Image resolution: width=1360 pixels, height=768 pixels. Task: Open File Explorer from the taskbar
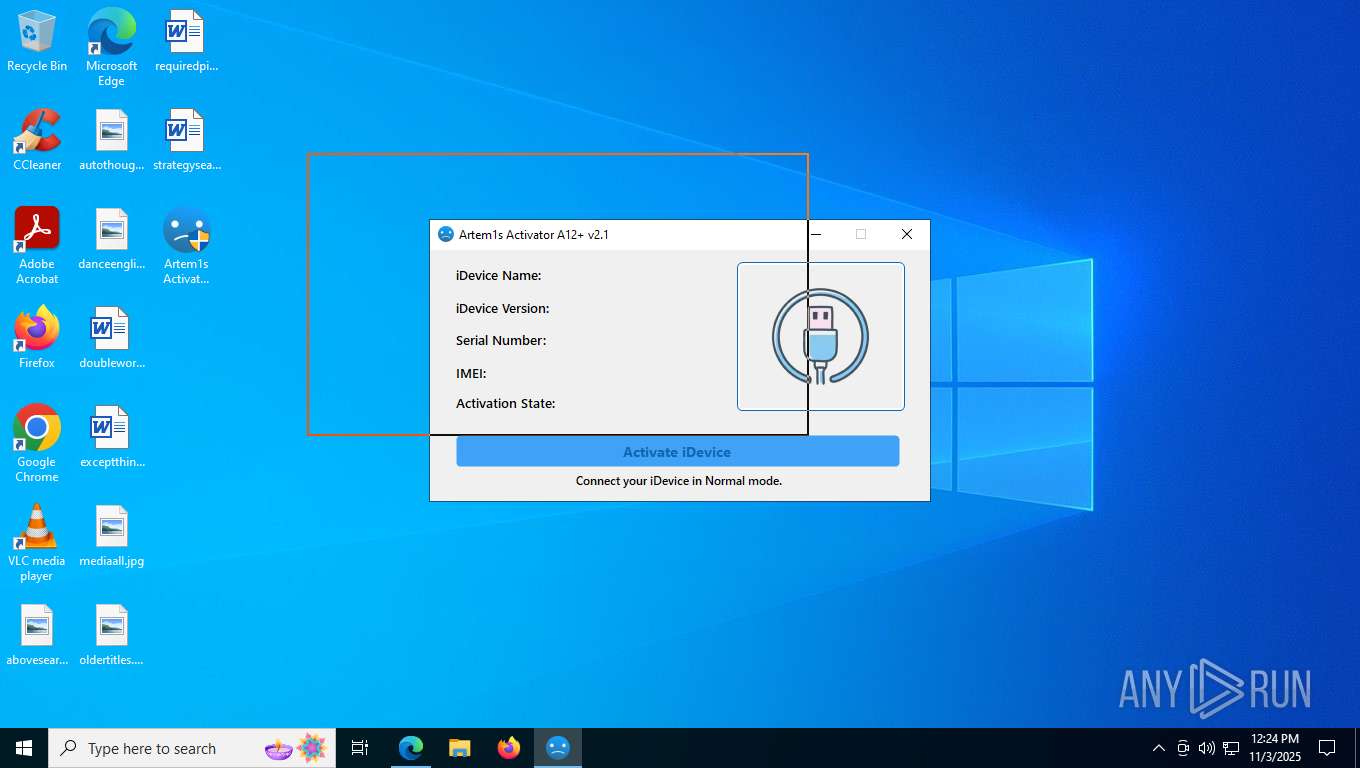[460, 748]
